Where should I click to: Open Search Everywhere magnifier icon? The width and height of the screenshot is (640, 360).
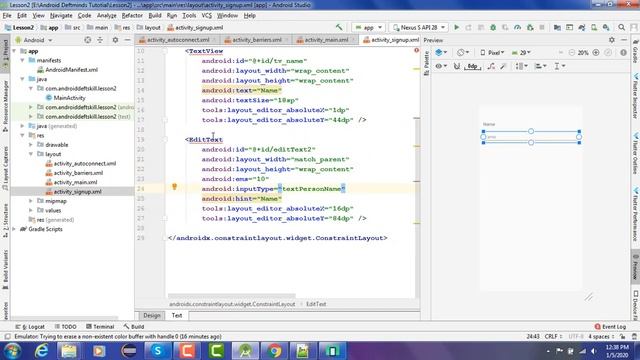(621, 27)
